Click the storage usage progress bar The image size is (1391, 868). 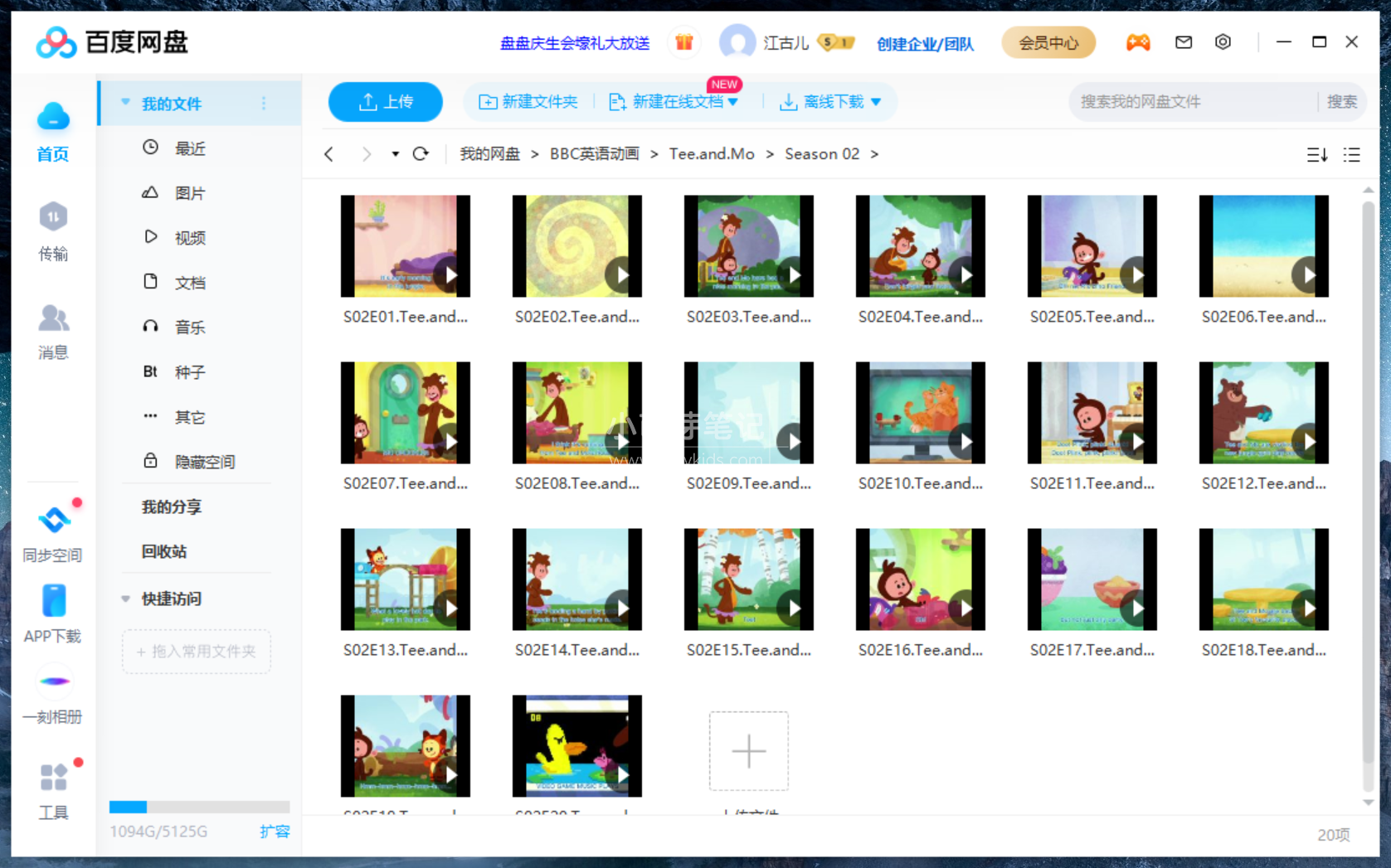click(x=199, y=806)
